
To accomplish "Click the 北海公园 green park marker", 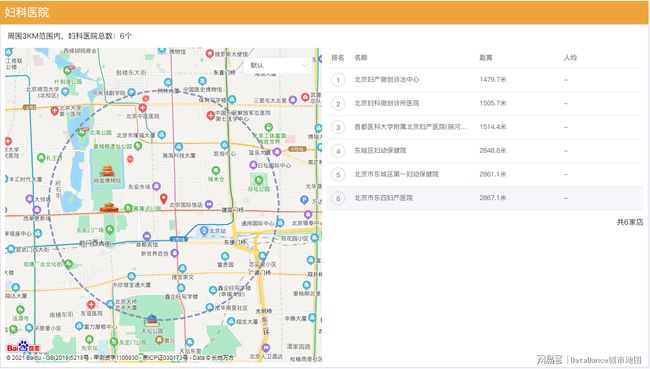I will pos(82,133).
